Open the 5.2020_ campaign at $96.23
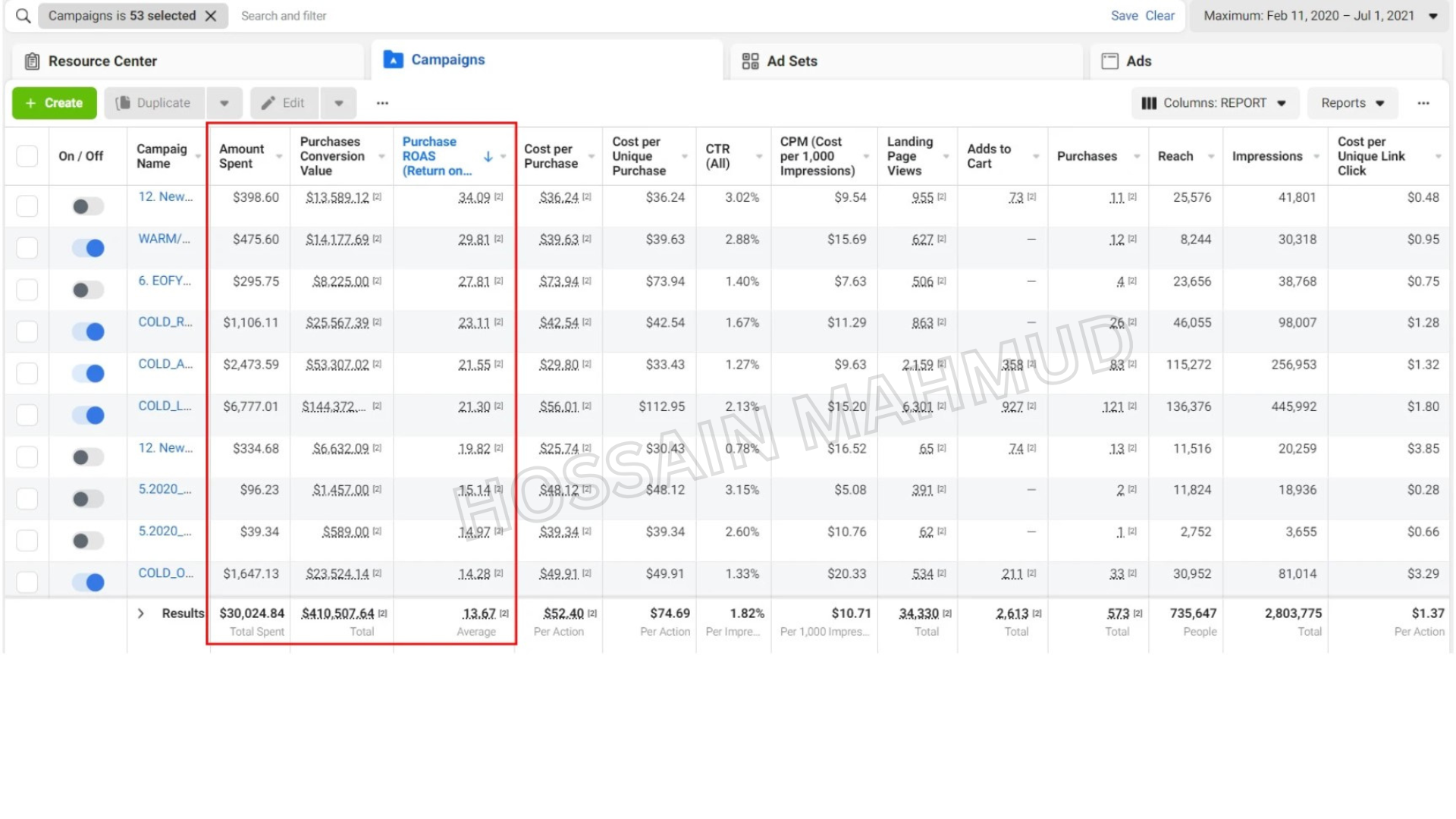Image resolution: width=1456 pixels, height=819 pixels. pyautogui.click(x=165, y=489)
